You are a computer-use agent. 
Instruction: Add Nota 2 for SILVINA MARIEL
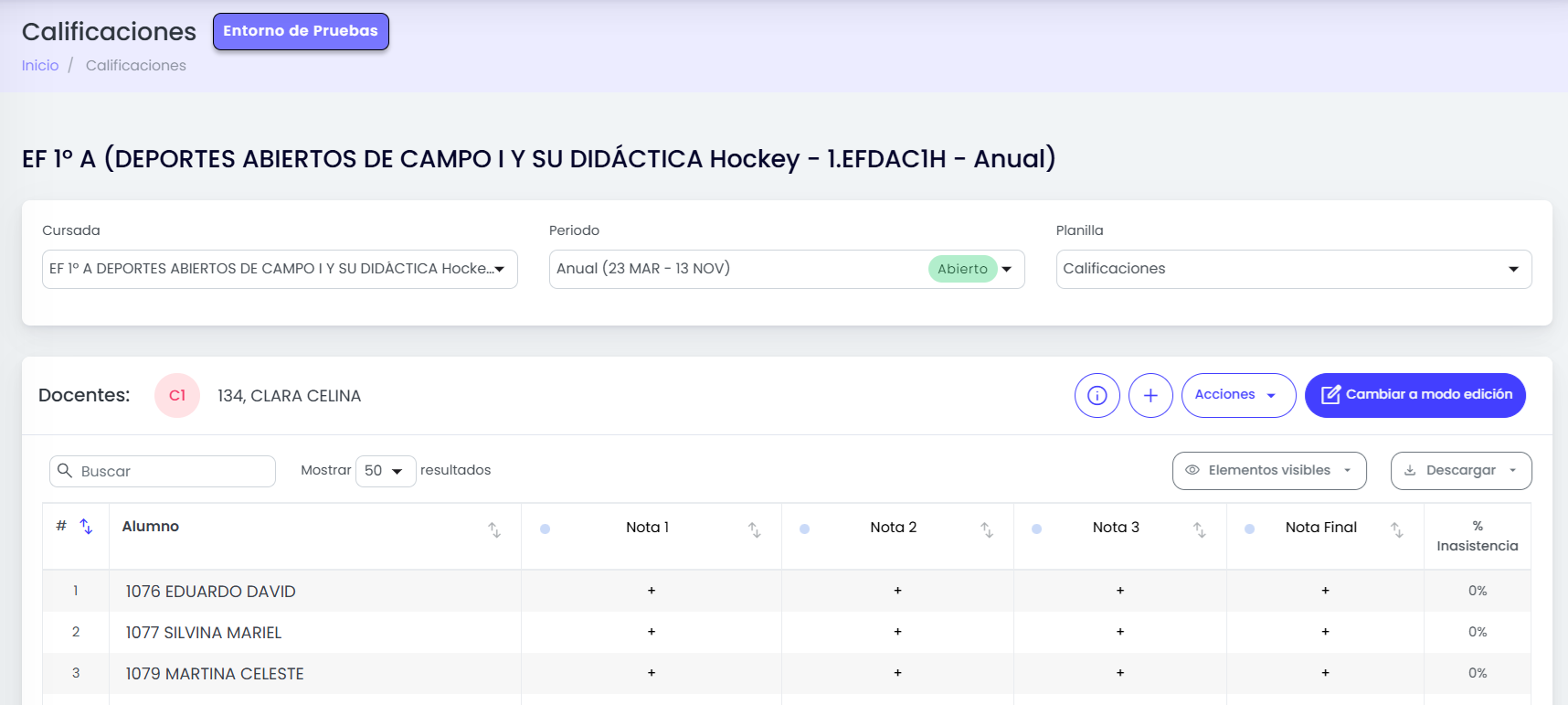click(897, 632)
